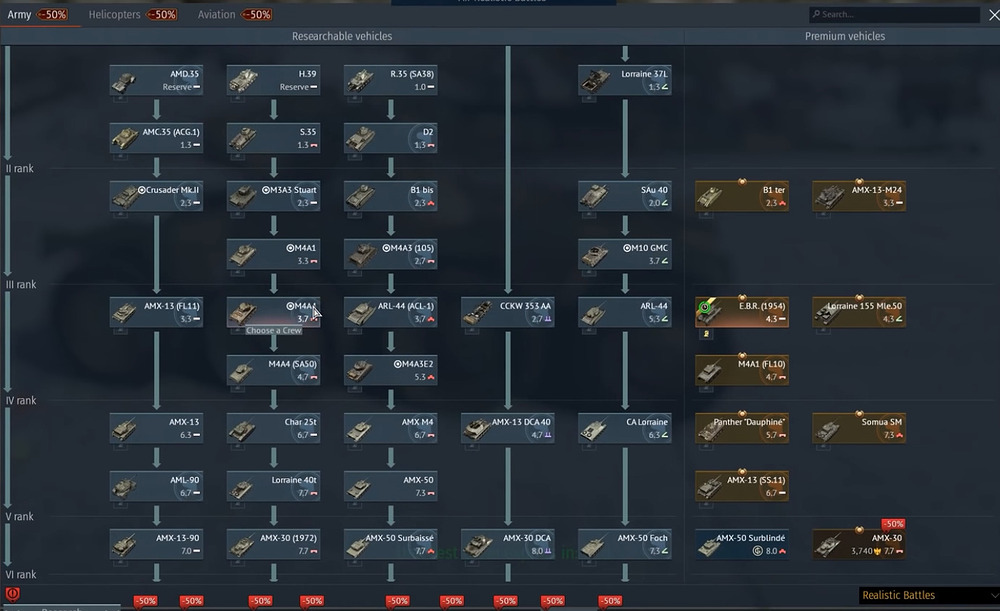Select the AMX M4 vehicle card
Image resolution: width=1000 pixels, height=611 pixels.
[390, 428]
